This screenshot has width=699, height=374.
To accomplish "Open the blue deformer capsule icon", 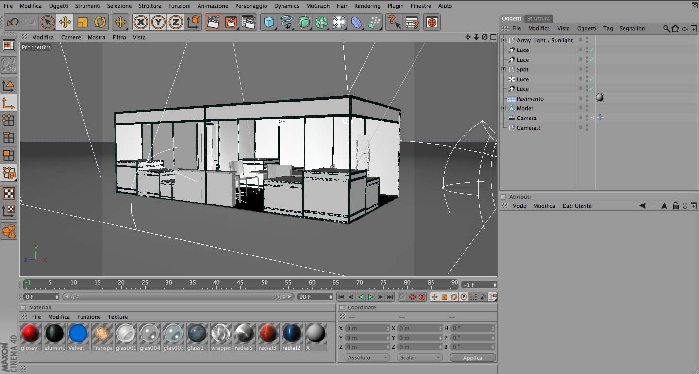I will (356, 22).
